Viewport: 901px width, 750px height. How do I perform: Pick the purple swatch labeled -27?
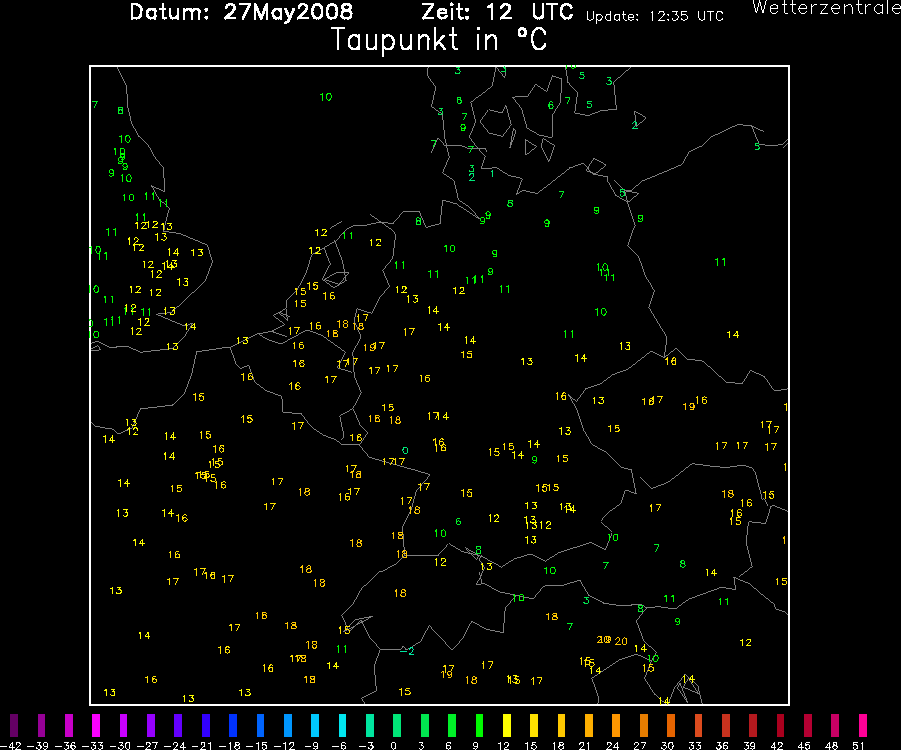(x=151, y=725)
